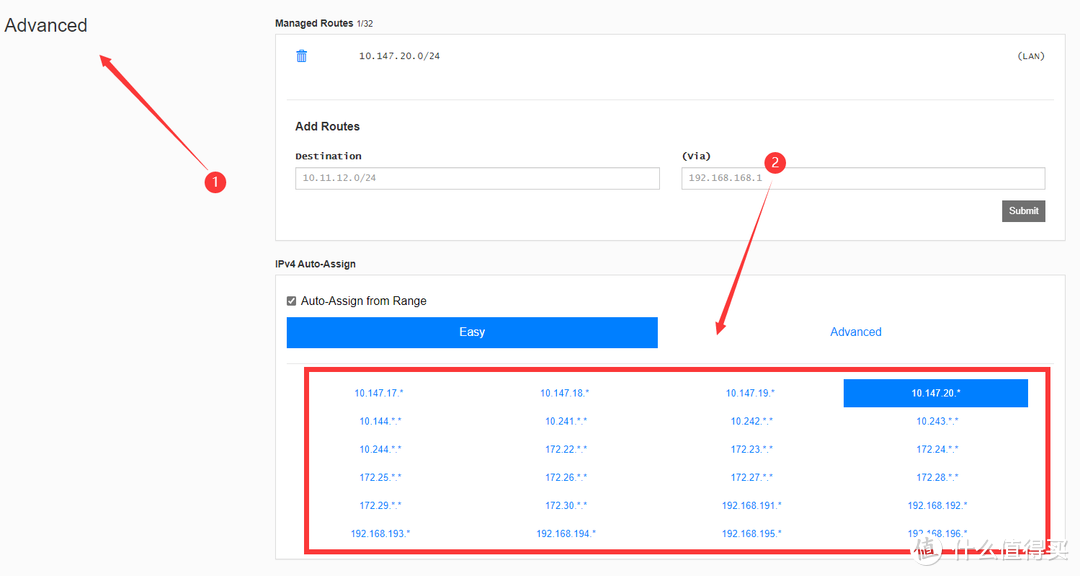Image resolution: width=1080 pixels, height=576 pixels.
Task: Pick the 172.22.*.* address range
Action: click(565, 448)
